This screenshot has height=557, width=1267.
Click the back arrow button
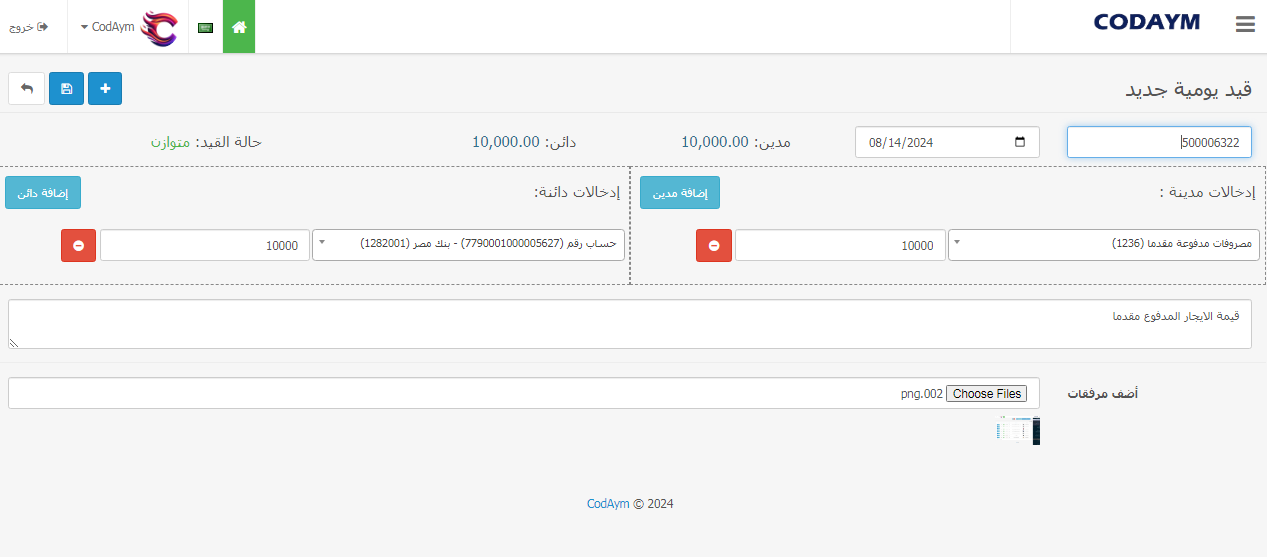click(x=27, y=88)
